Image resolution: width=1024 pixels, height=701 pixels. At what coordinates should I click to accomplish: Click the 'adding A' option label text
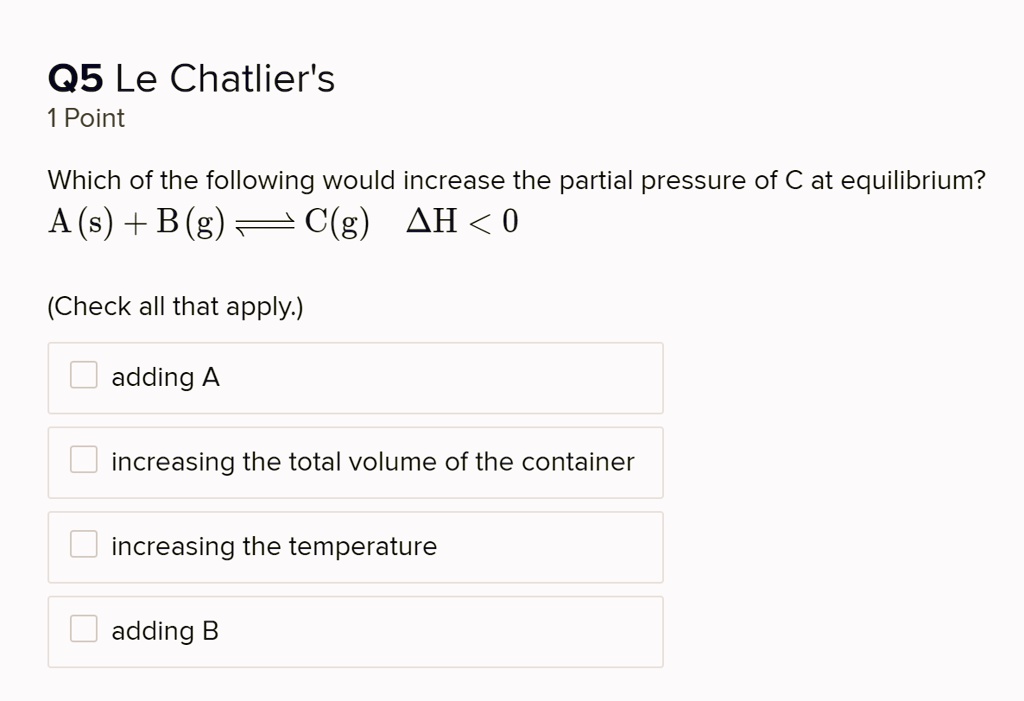coord(166,377)
